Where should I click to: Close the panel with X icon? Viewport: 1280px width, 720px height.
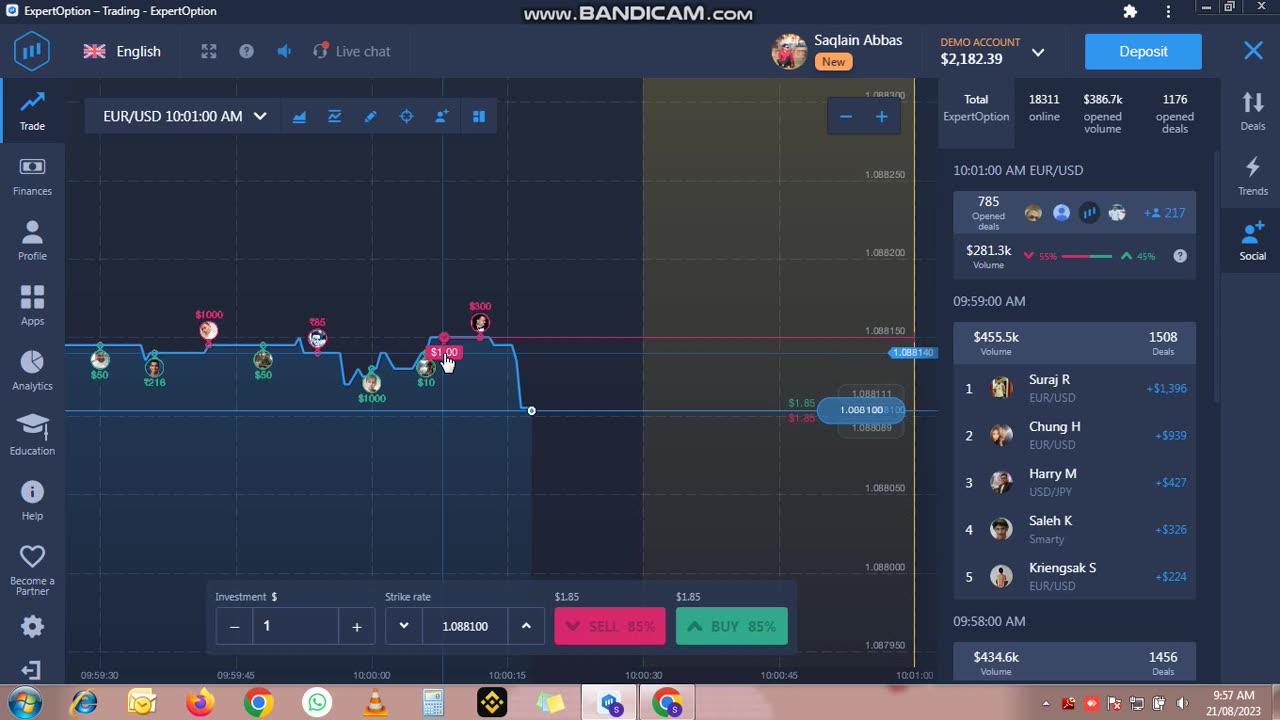tap(1253, 51)
